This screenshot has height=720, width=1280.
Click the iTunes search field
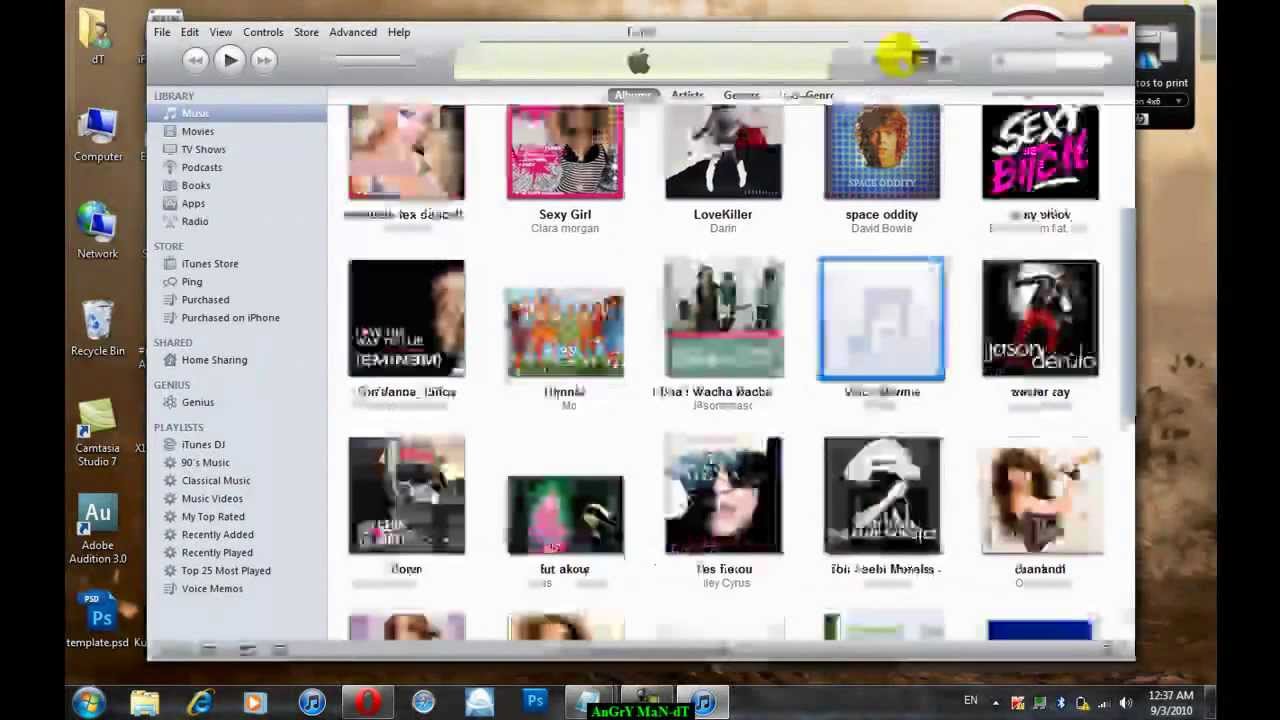[1050, 61]
